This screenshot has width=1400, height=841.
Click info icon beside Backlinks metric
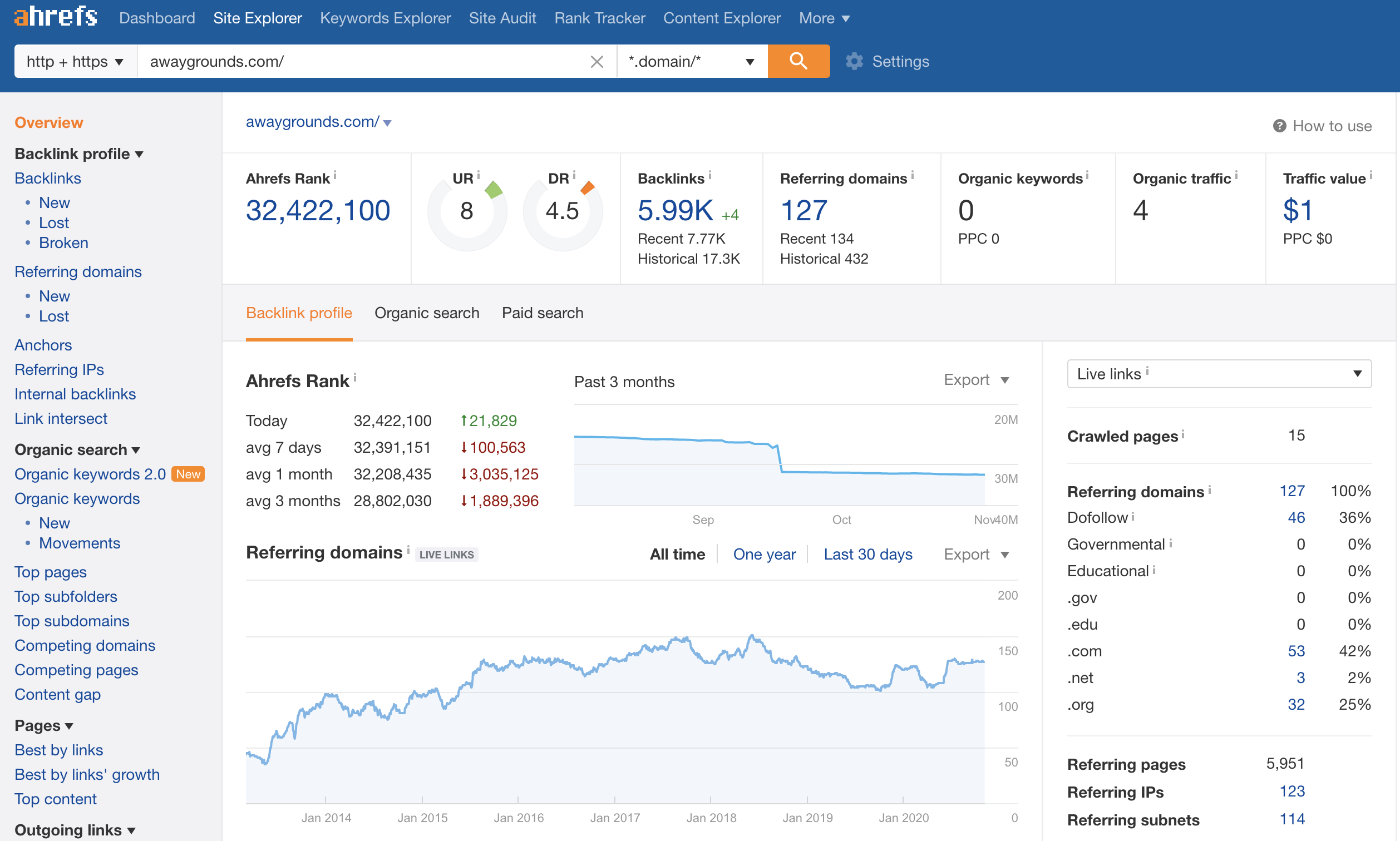(x=709, y=175)
